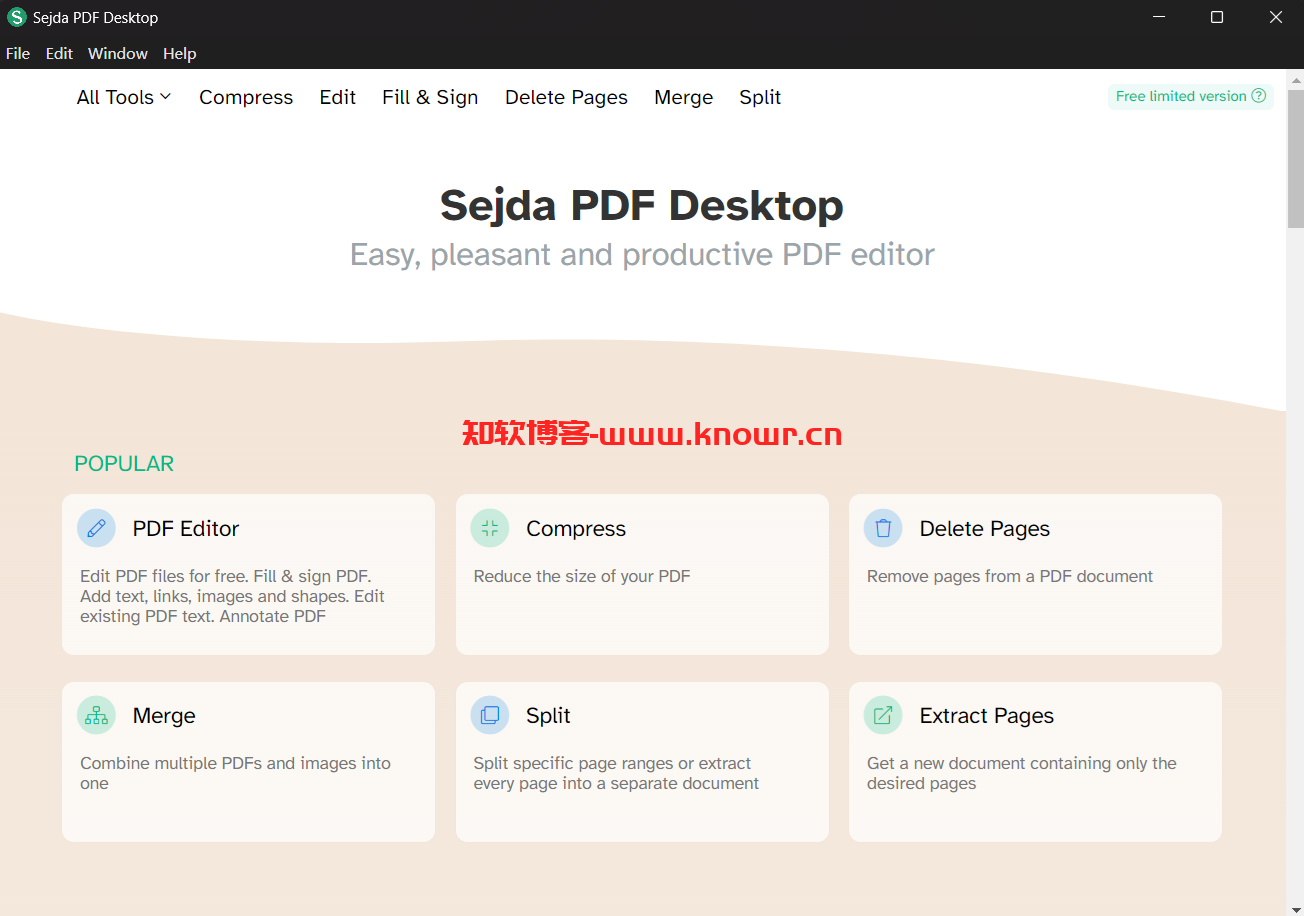Click the Split pages icon
This screenshot has width=1304, height=916.
(x=490, y=715)
